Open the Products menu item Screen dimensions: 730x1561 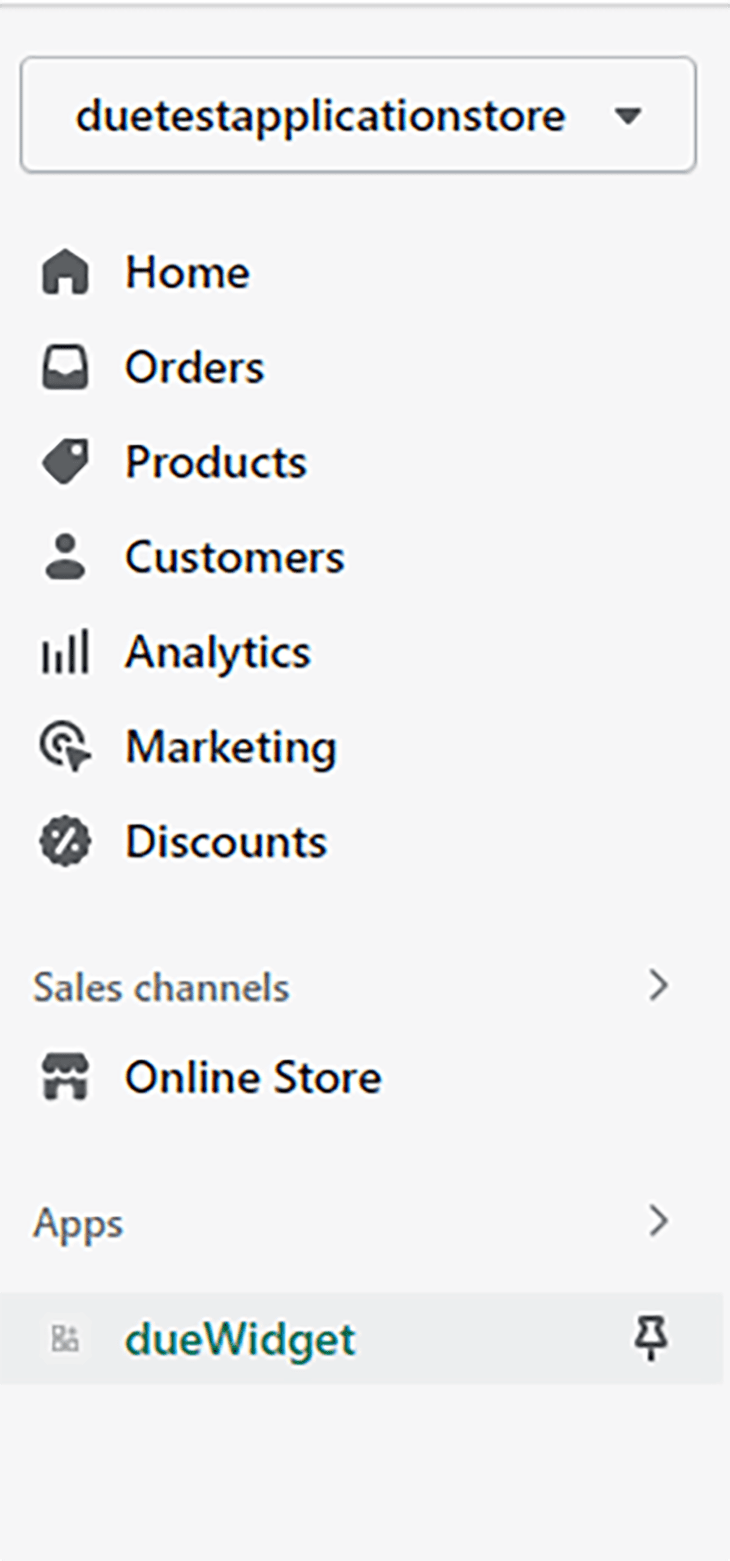point(216,463)
